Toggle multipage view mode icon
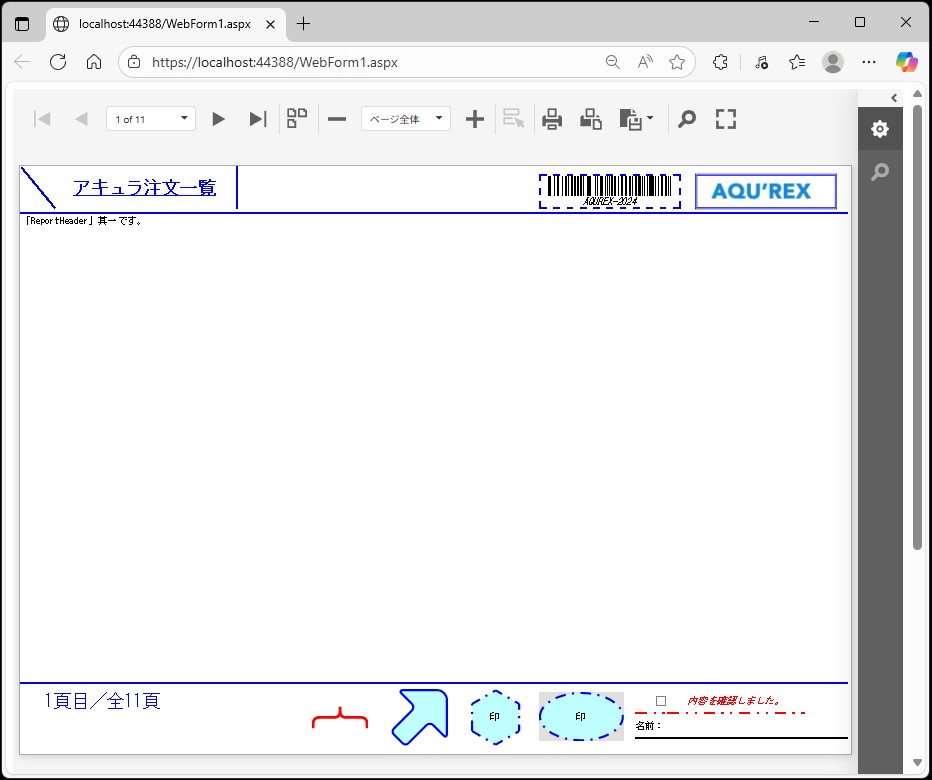The height and width of the screenshot is (780, 932). coord(297,119)
